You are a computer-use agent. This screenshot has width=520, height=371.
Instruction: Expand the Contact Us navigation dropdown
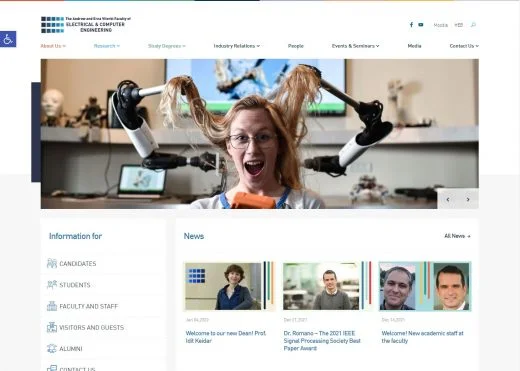point(464,46)
